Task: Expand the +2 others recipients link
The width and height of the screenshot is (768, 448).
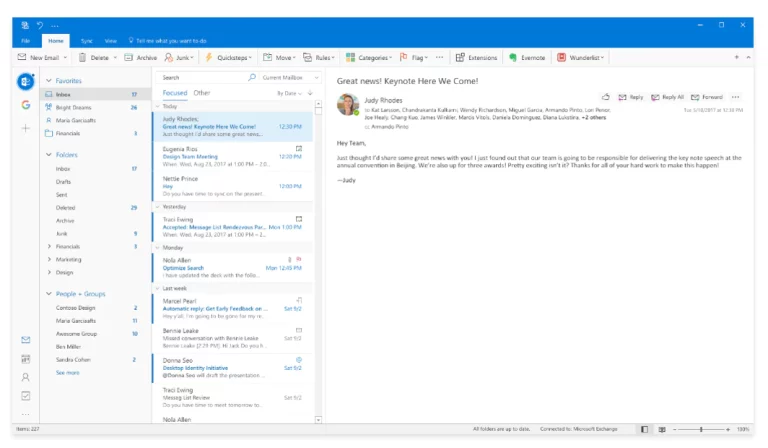Action: 594,118
